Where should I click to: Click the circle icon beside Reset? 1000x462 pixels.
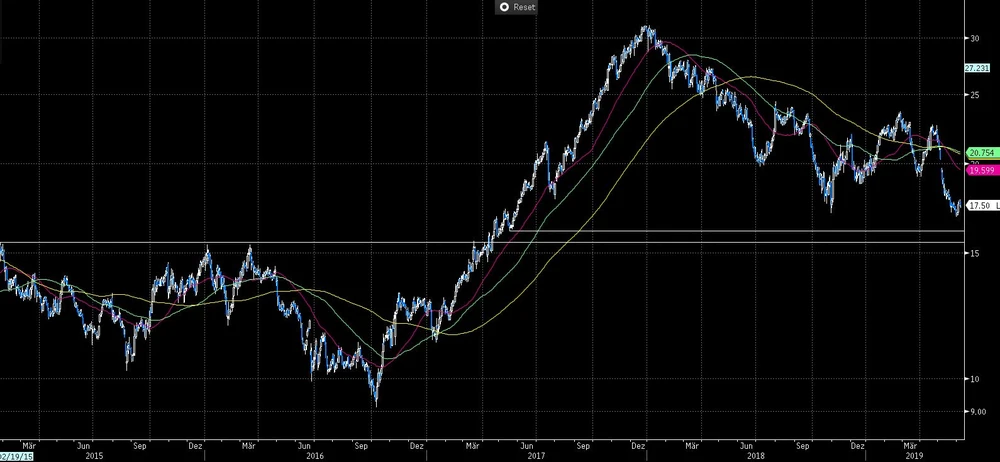pos(504,7)
